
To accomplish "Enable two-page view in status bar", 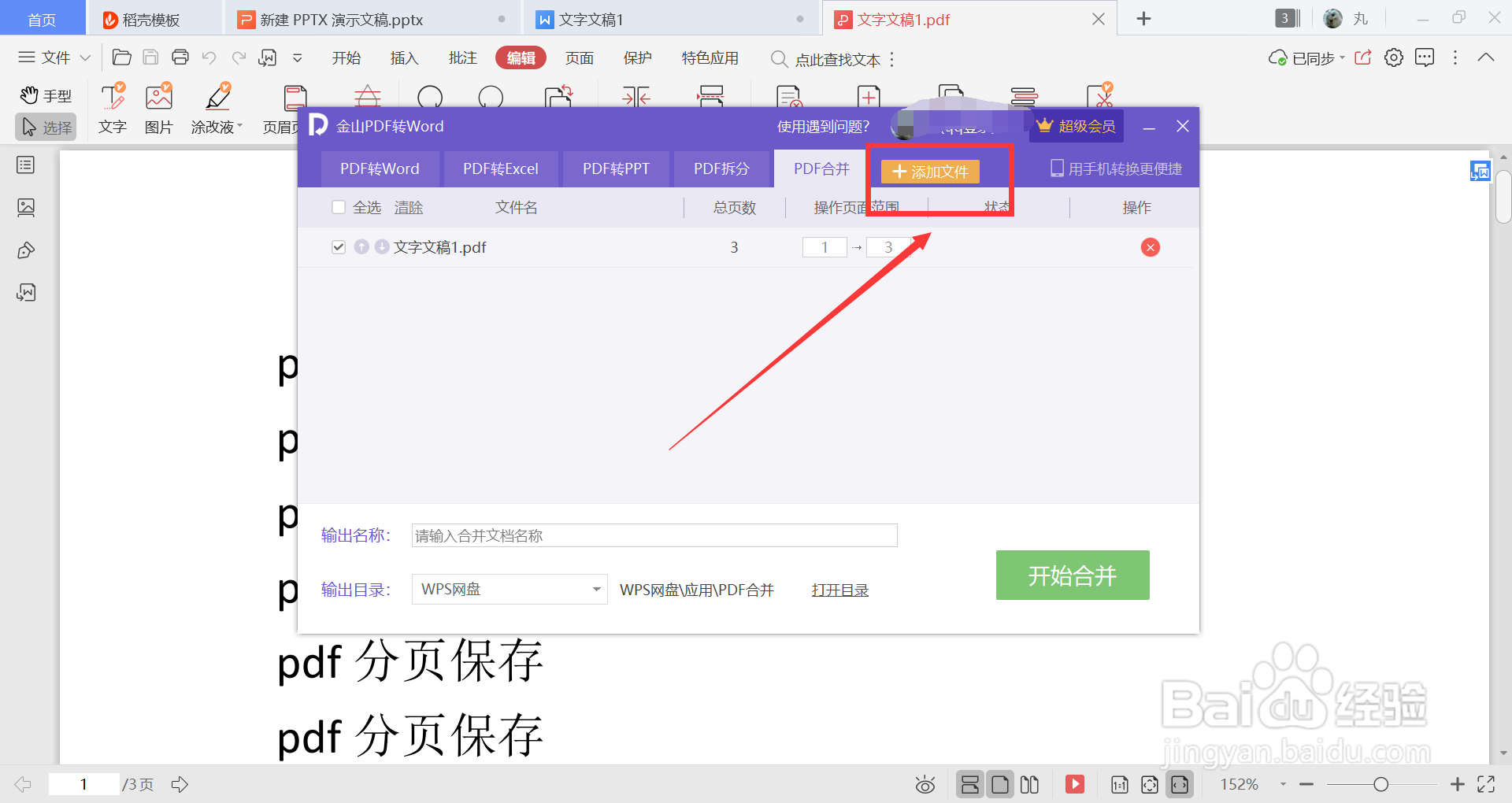I will click(1029, 784).
